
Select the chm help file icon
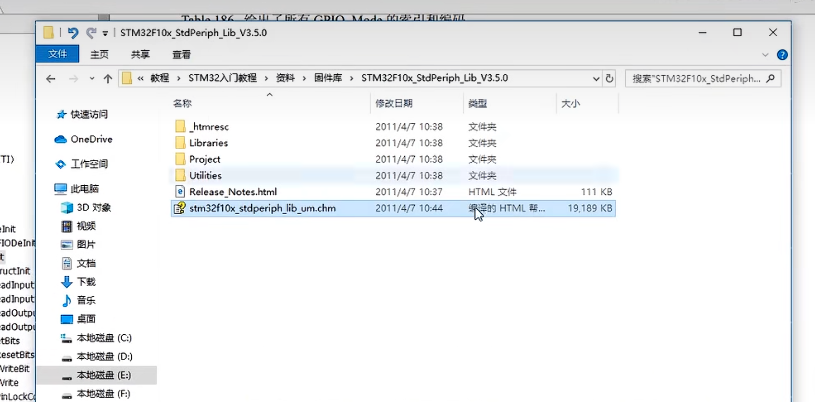tap(180, 209)
